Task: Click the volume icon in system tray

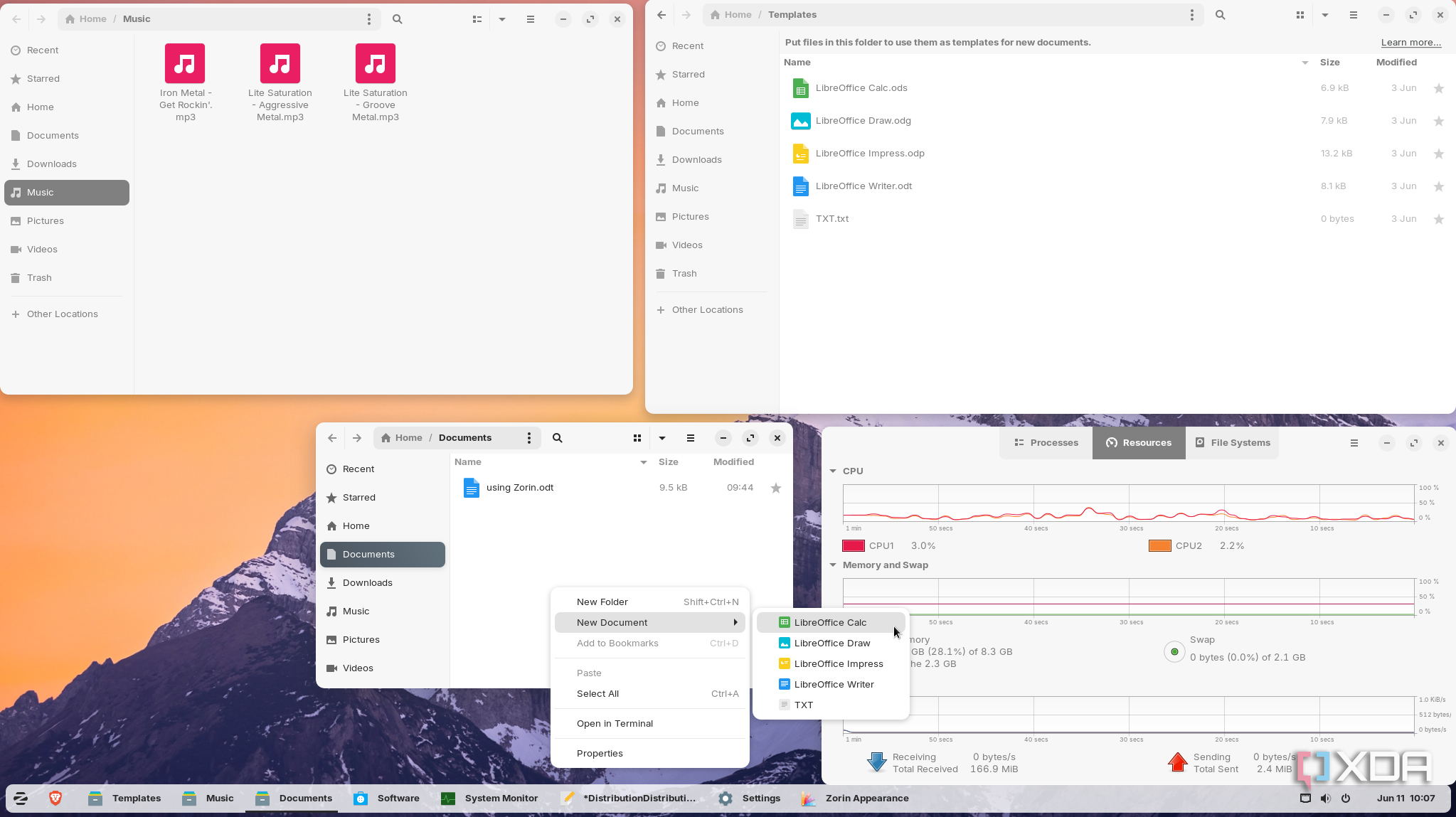Action: click(1326, 799)
